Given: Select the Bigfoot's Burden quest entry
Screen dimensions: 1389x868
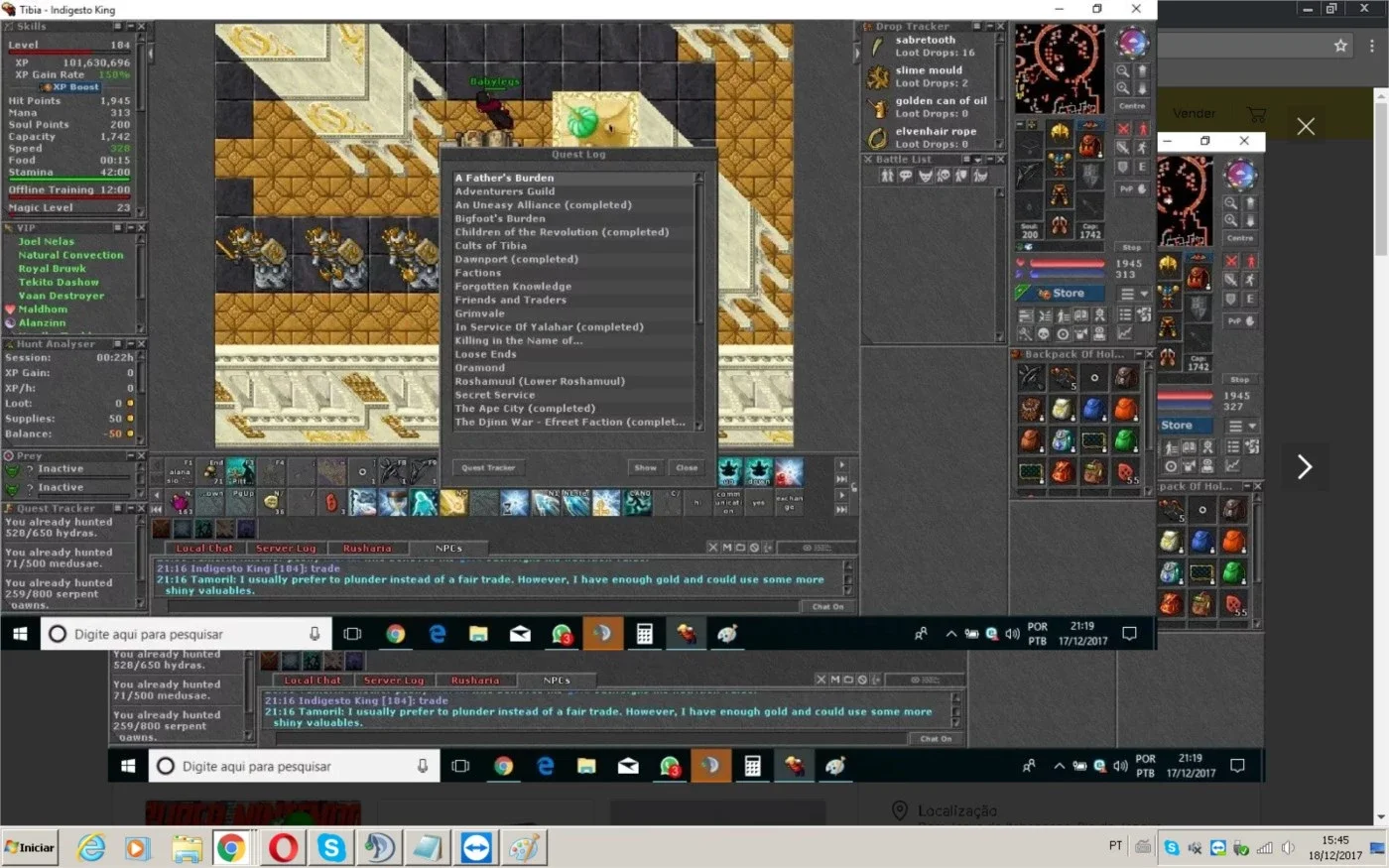Looking at the screenshot, I should click(x=500, y=218).
